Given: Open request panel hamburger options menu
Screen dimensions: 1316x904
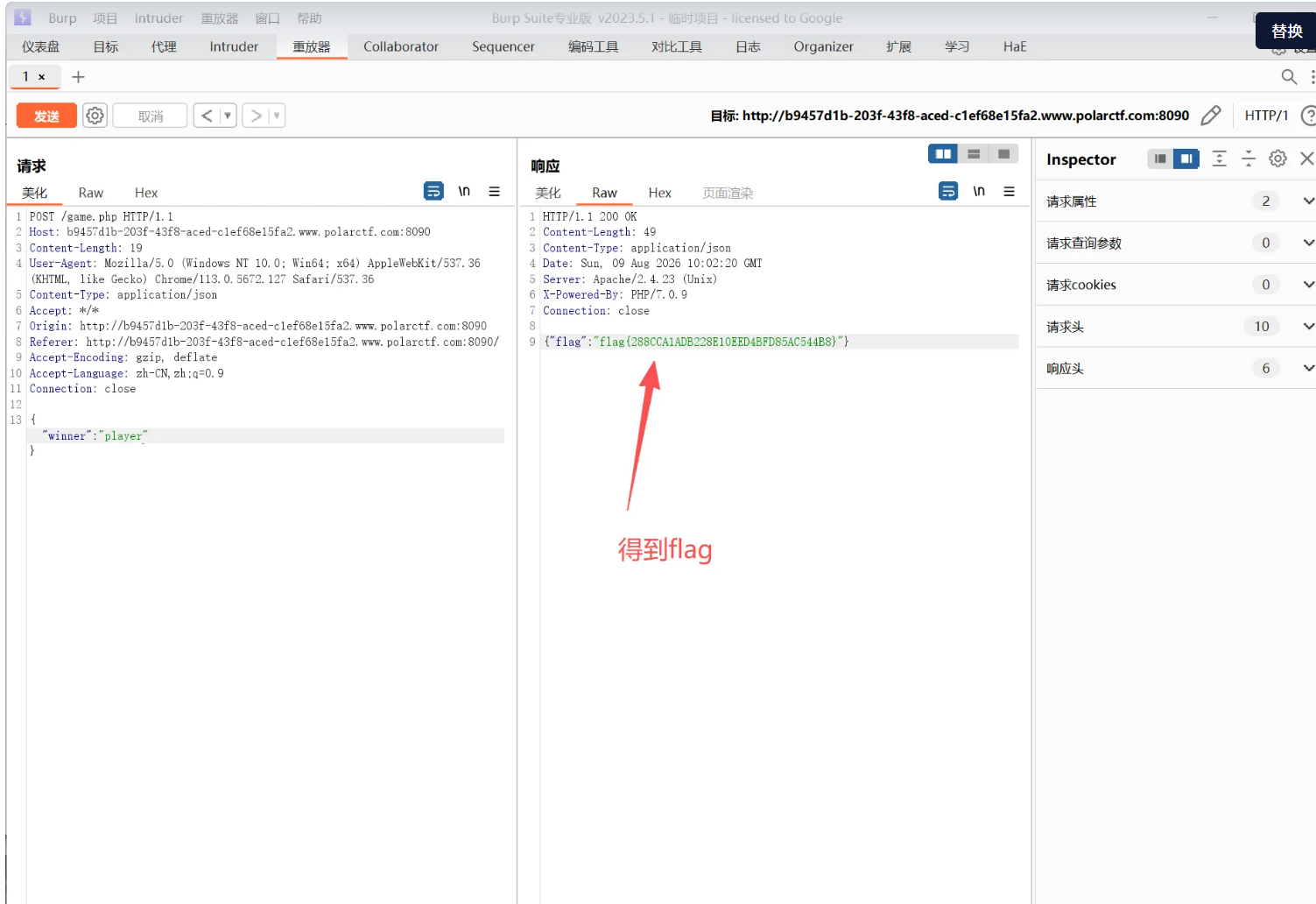Looking at the screenshot, I should point(495,191).
